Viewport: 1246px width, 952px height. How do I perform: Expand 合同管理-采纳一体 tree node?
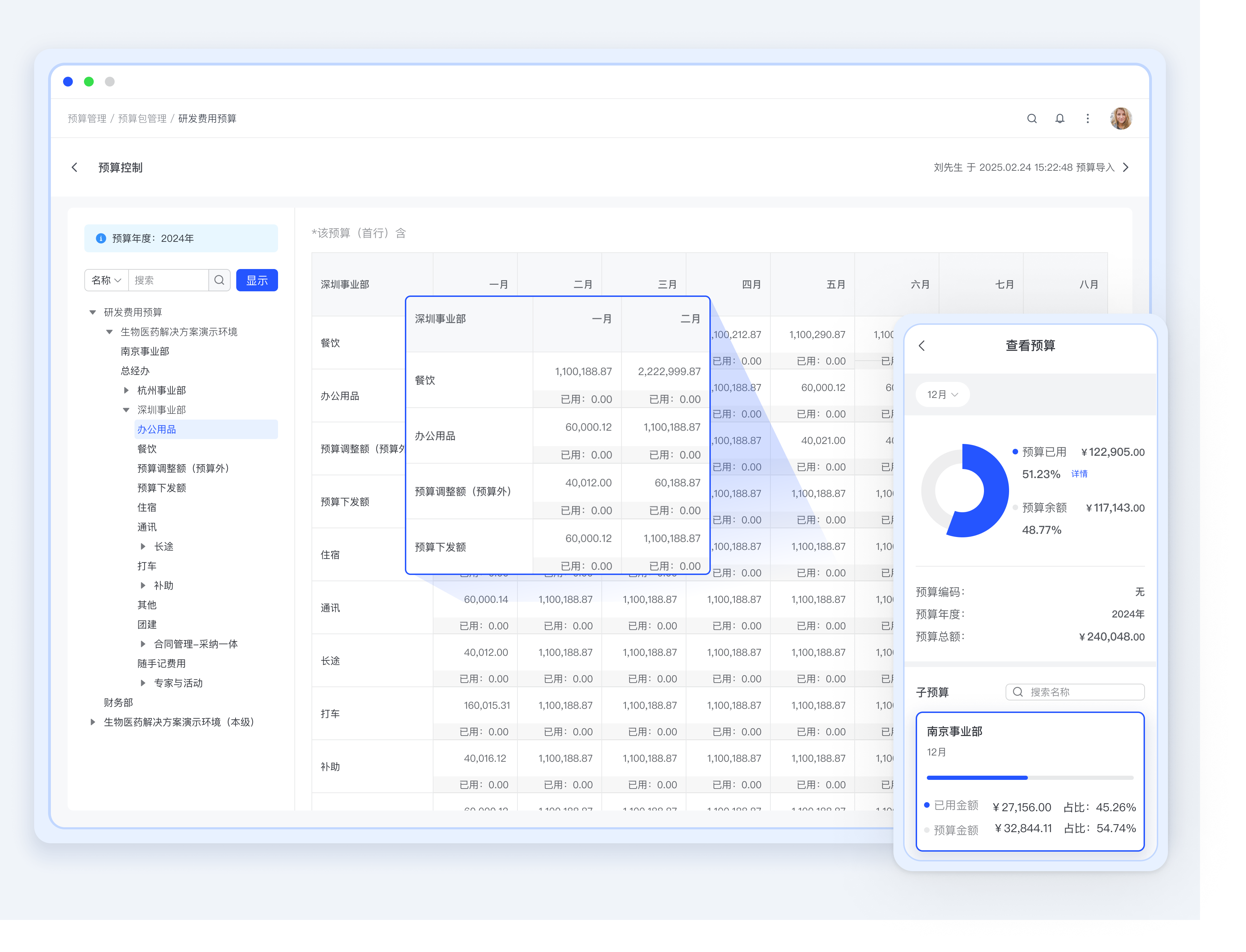click(143, 644)
